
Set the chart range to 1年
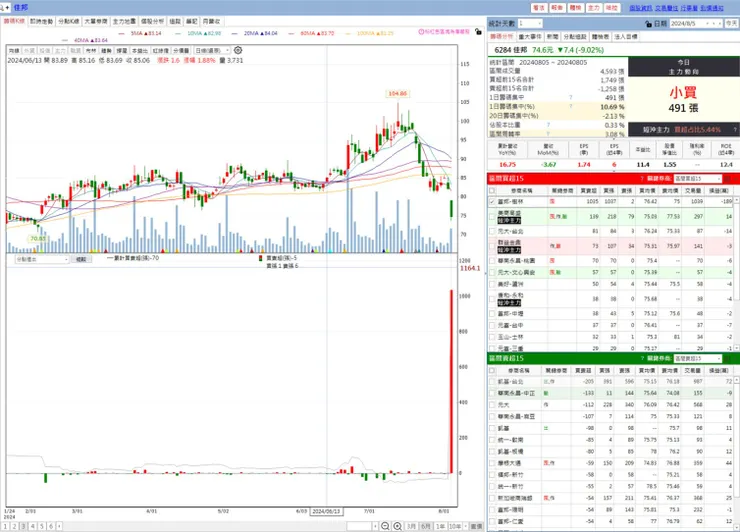click(x=441, y=526)
